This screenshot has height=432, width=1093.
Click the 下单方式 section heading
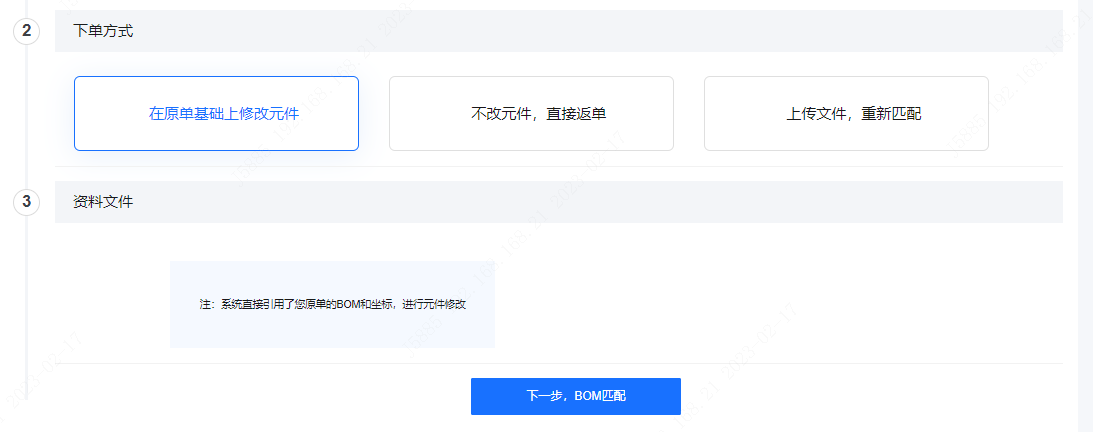click(x=103, y=31)
